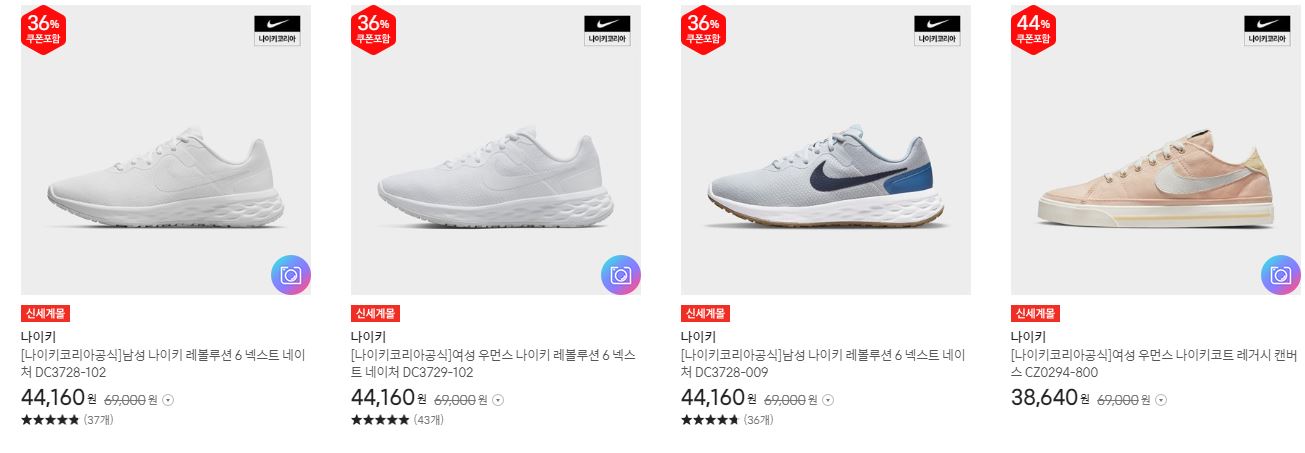Click camera search icon on first white shoe
Viewport: 1305px width, 453px height.
[x=291, y=275]
